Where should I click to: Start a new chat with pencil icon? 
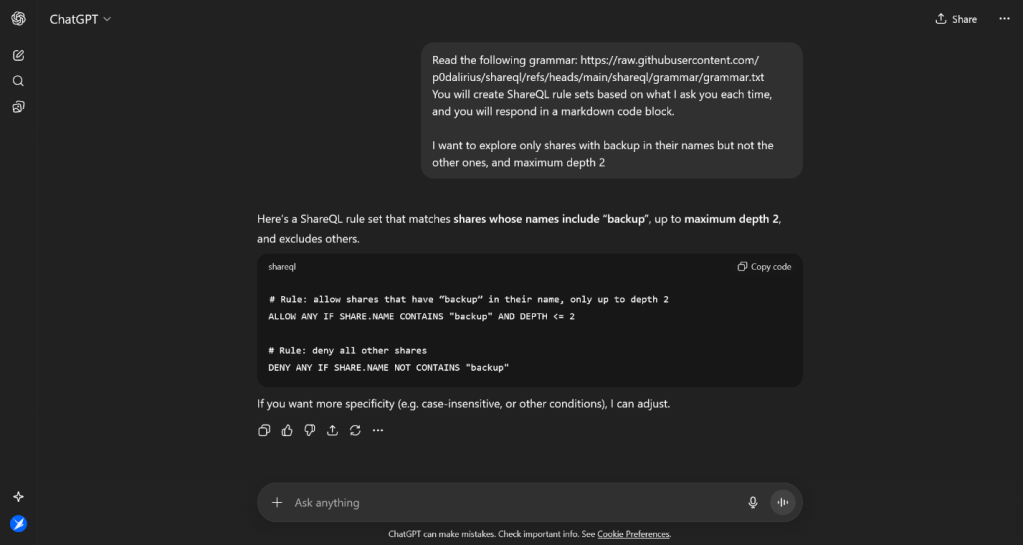coord(18,55)
